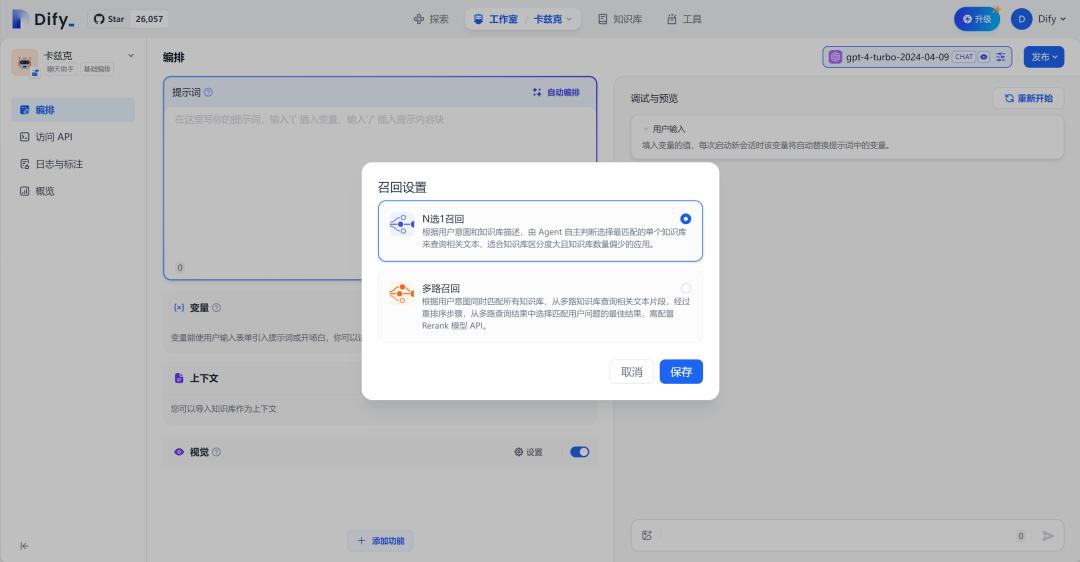Click the Dify logo in the header

coord(43,19)
